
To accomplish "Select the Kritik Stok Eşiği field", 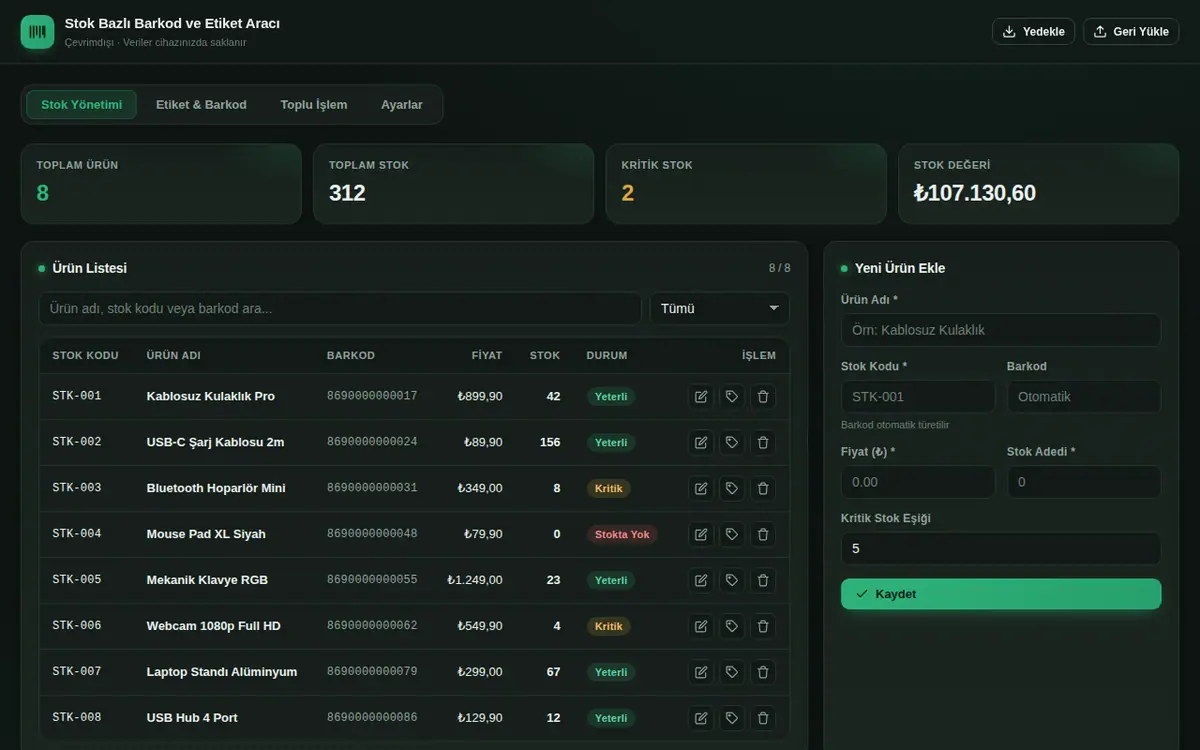I will point(1001,548).
